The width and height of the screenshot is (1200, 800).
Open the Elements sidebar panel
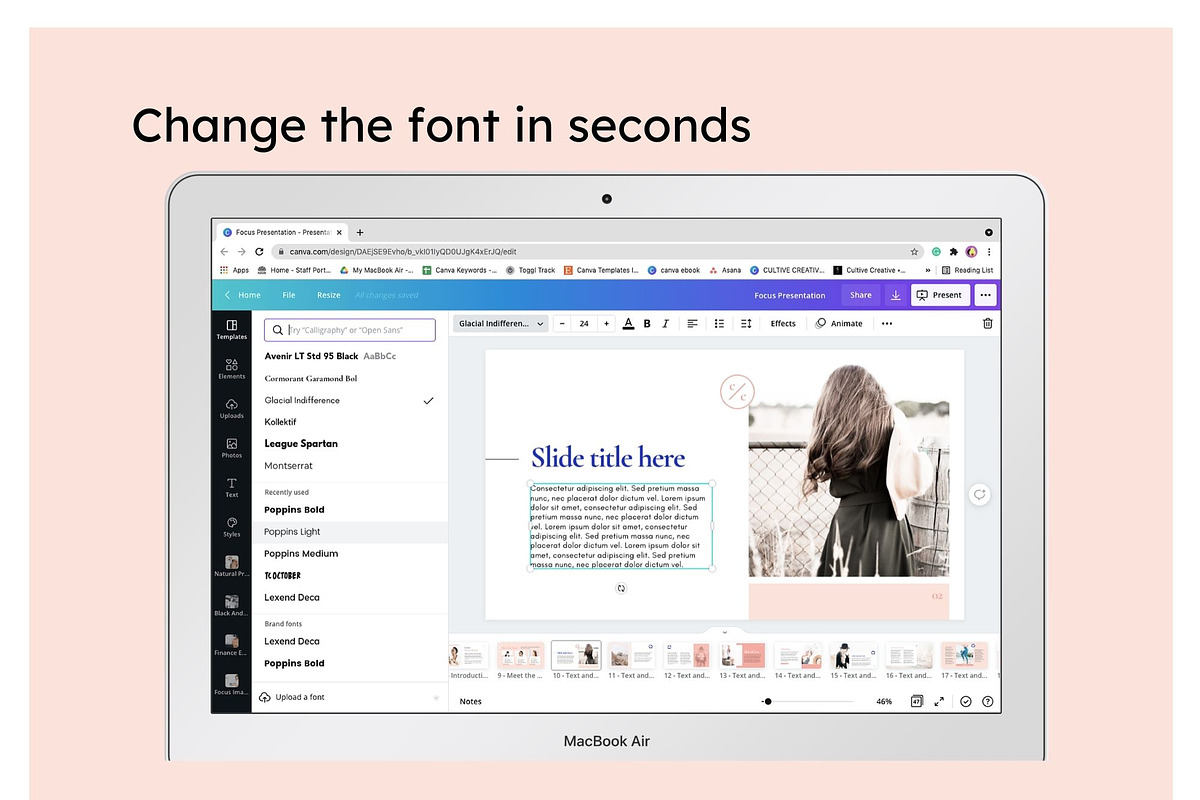tap(231, 369)
